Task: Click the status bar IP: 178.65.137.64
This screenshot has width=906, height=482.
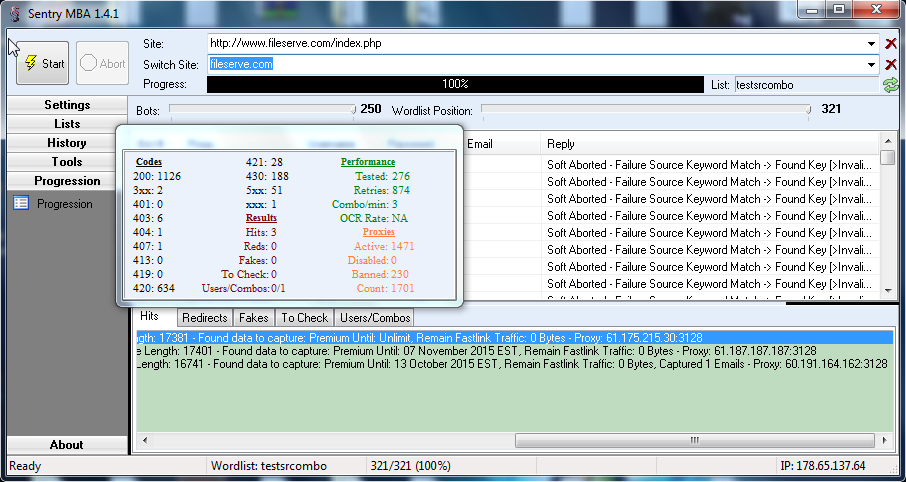Action: (823, 466)
